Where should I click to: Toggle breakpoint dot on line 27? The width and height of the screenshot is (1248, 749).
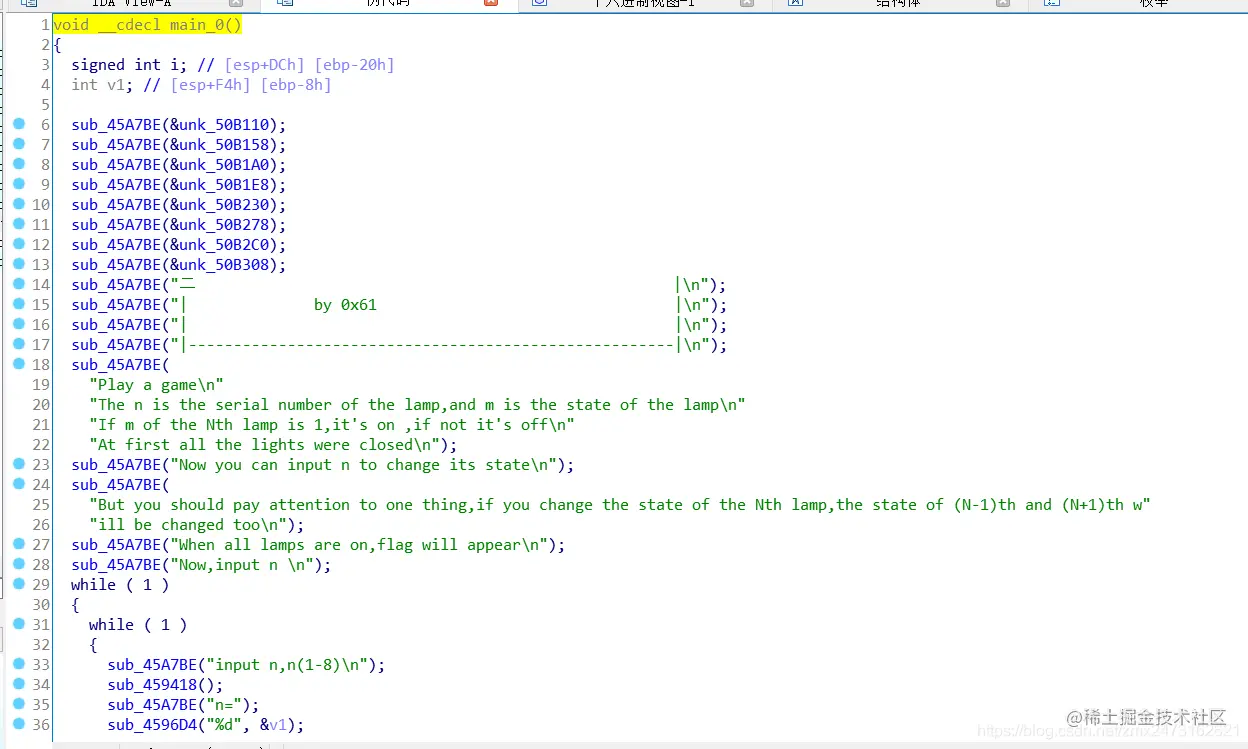pos(18,544)
